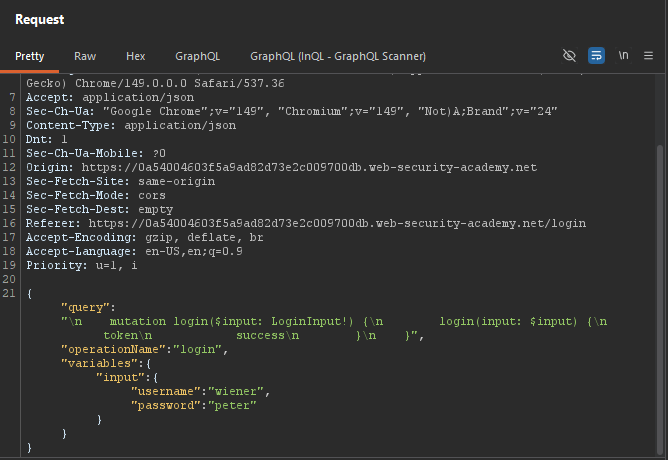Image resolution: width=668 pixels, height=460 pixels.
Task: Open the GraphQL tab
Action: click(x=197, y=56)
